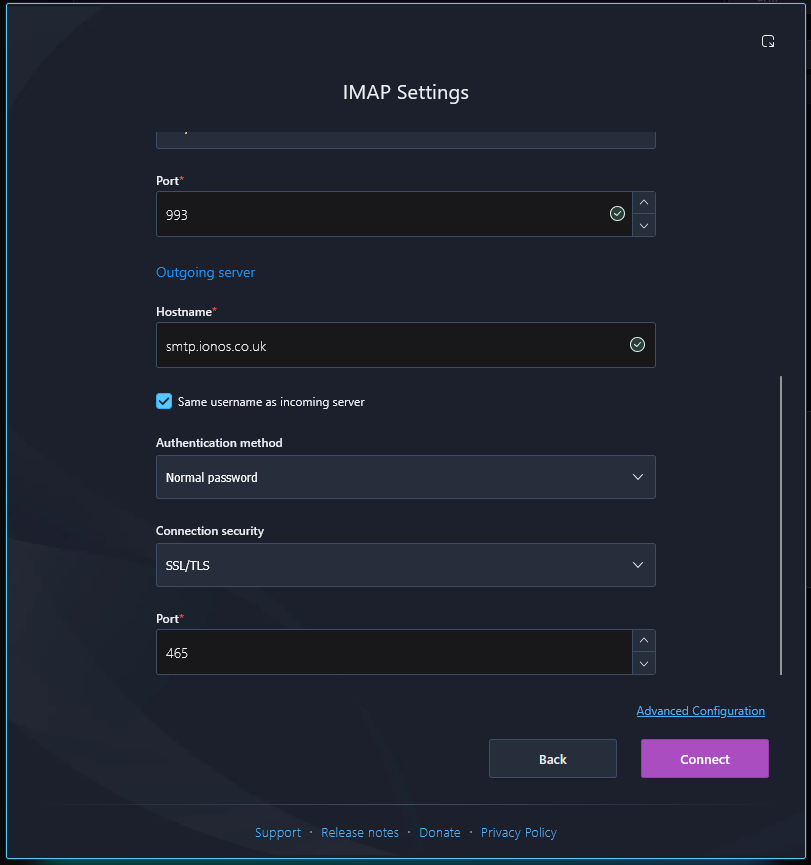811x865 pixels.
Task: Increase outgoing port 465 with up arrow
Action: click(x=643, y=640)
